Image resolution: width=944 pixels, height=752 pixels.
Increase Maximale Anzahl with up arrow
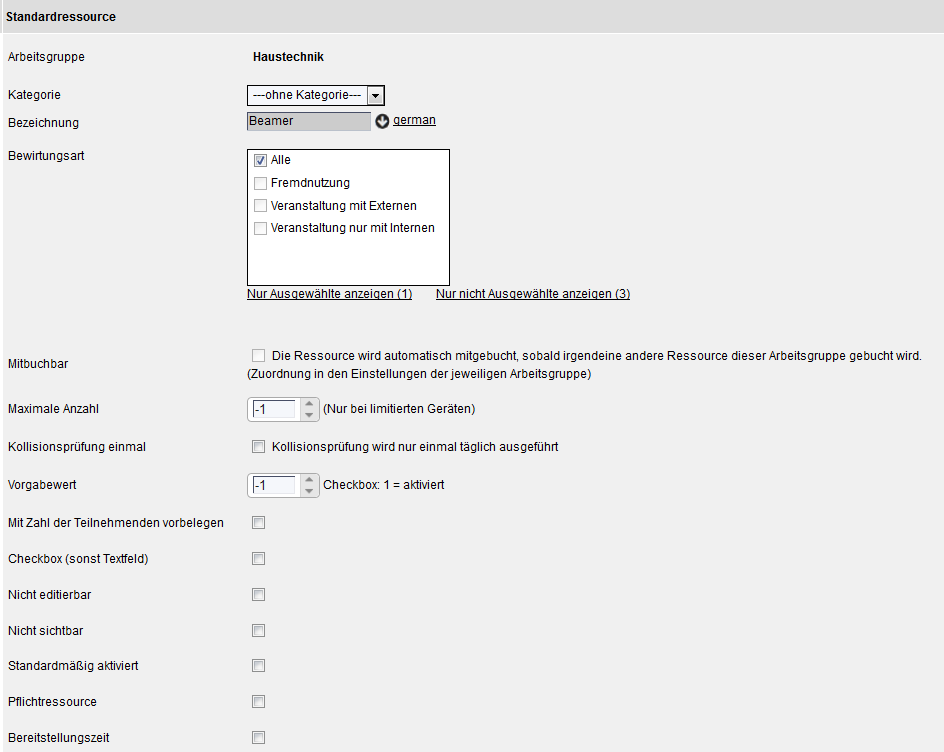[x=309, y=404]
